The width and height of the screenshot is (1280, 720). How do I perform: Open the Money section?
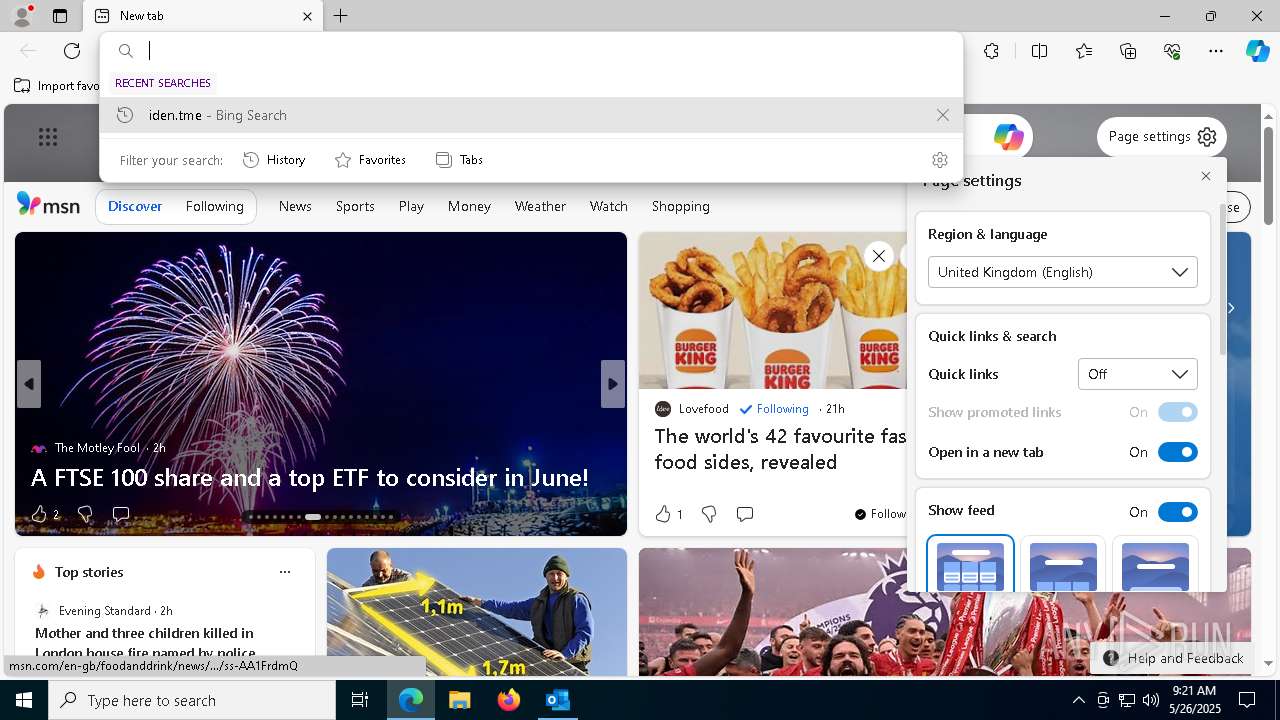(x=469, y=206)
